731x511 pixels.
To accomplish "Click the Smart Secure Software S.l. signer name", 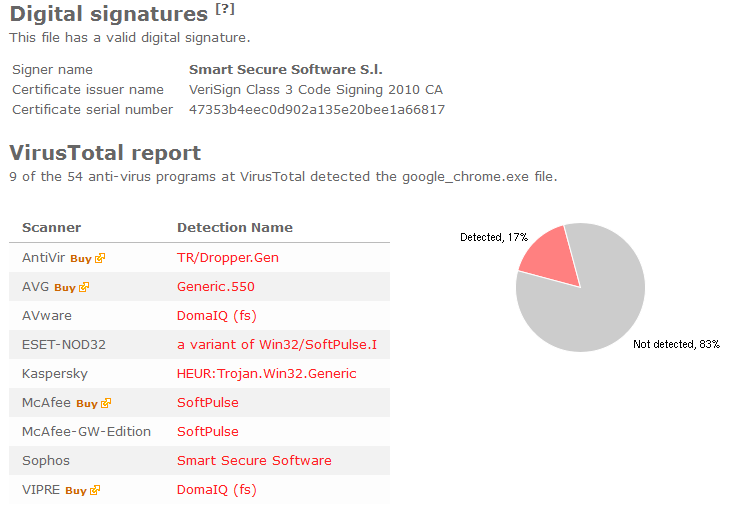I will 285,69.
